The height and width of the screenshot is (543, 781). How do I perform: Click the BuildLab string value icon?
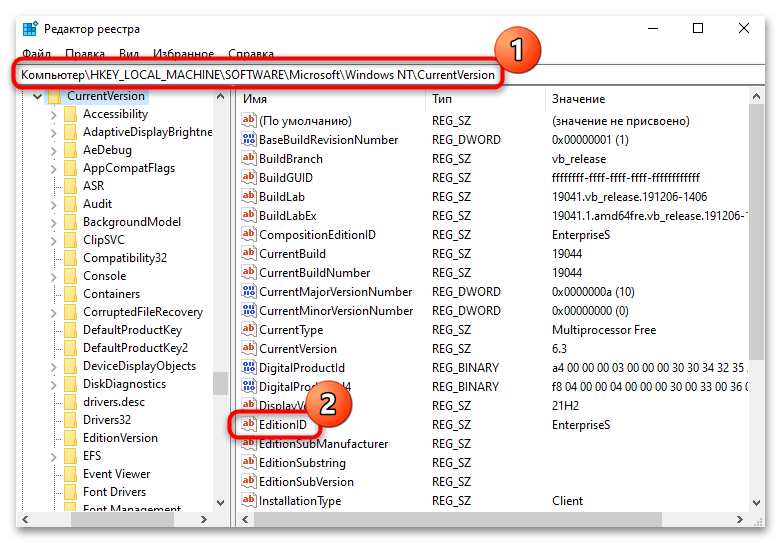pyautogui.click(x=249, y=196)
